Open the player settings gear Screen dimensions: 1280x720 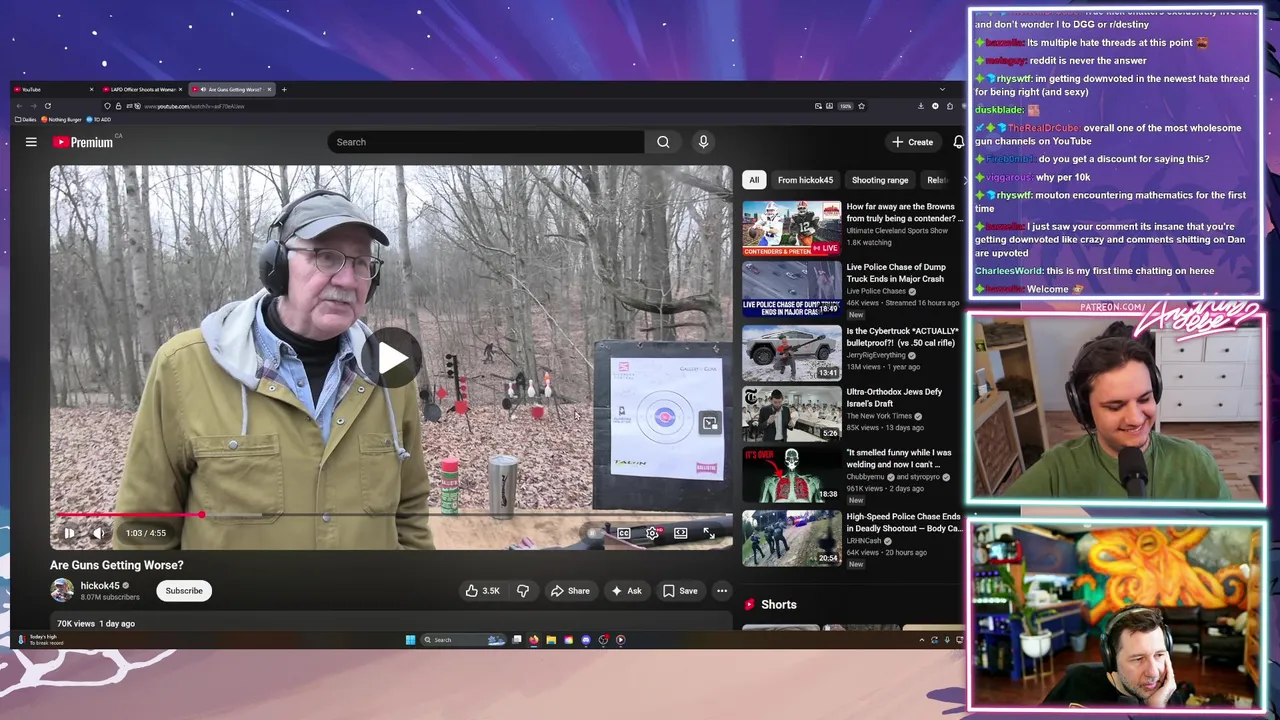652,533
